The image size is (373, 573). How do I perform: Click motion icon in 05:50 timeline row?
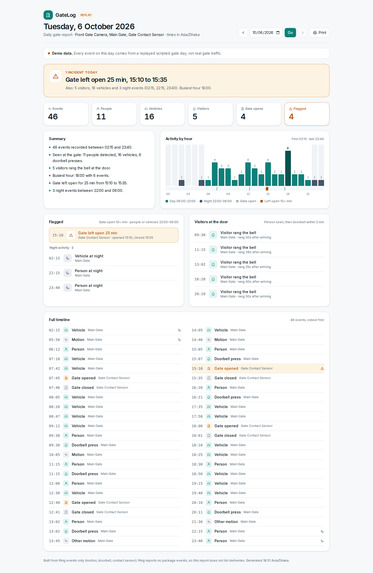[66, 339]
